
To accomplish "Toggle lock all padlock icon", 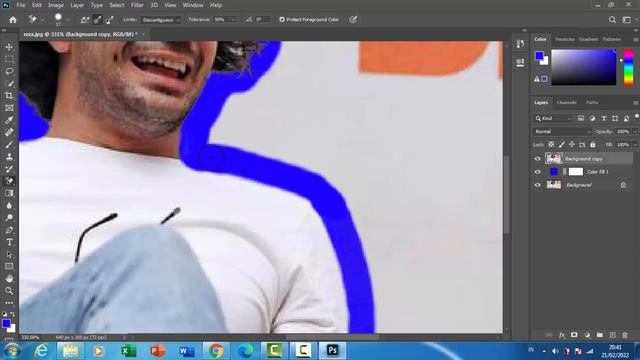I will pos(593,144).
